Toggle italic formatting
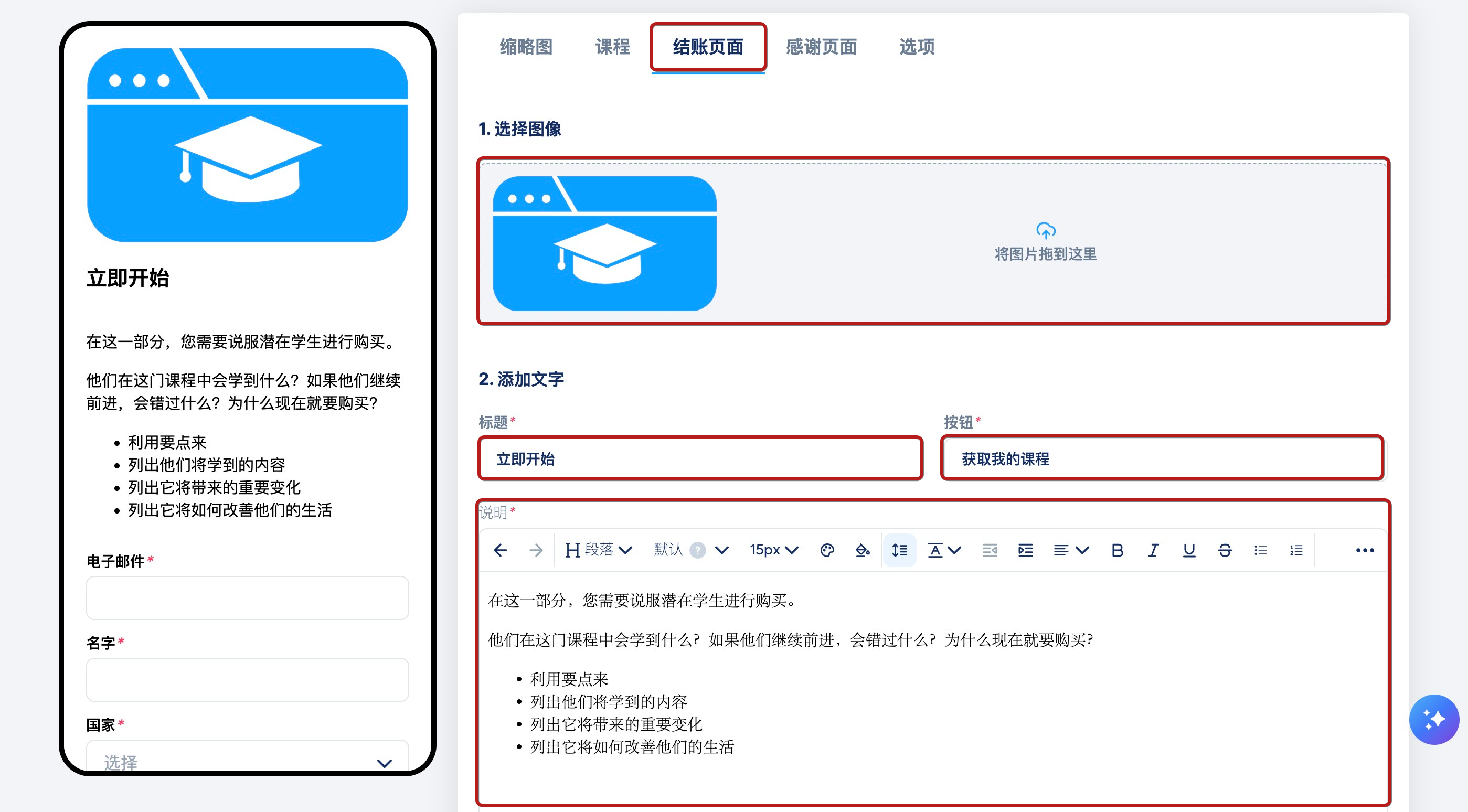This screenshot has height=812, width=1468. 1153,550
